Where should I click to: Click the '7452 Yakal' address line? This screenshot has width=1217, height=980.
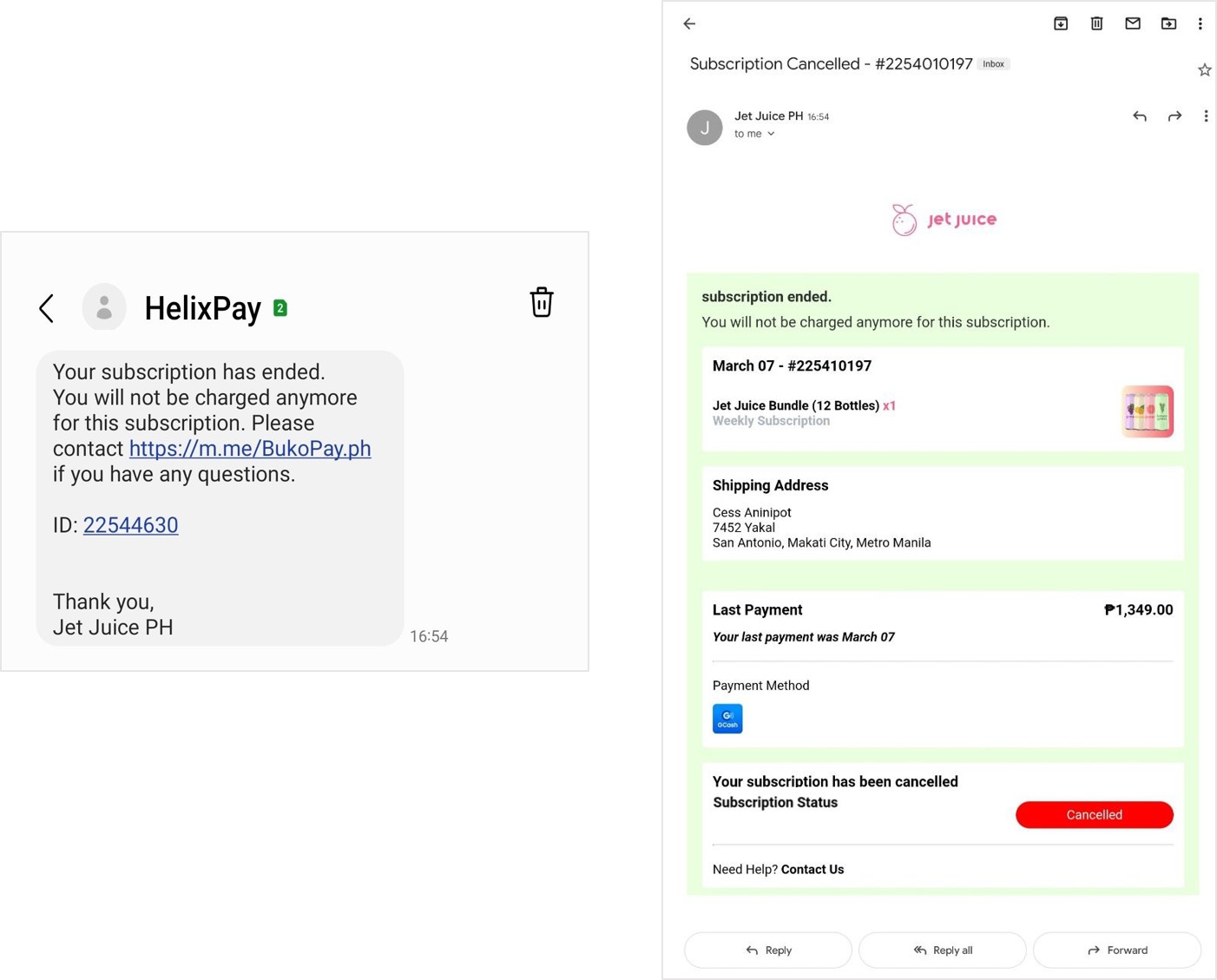[x=744, y=528]
